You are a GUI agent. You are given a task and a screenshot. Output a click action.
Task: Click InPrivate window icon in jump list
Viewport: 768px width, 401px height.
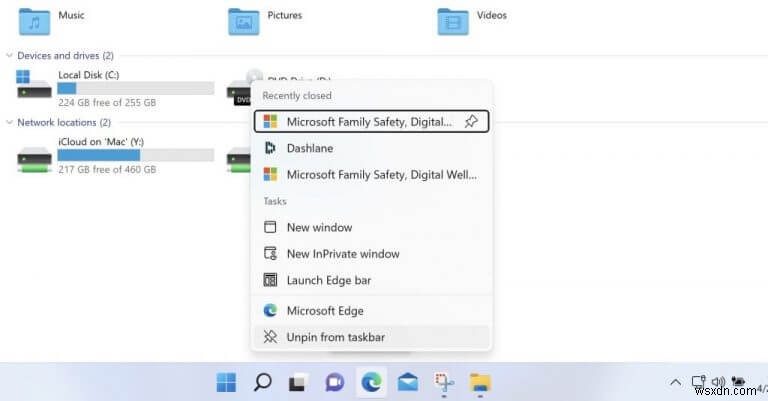(270, 254)
